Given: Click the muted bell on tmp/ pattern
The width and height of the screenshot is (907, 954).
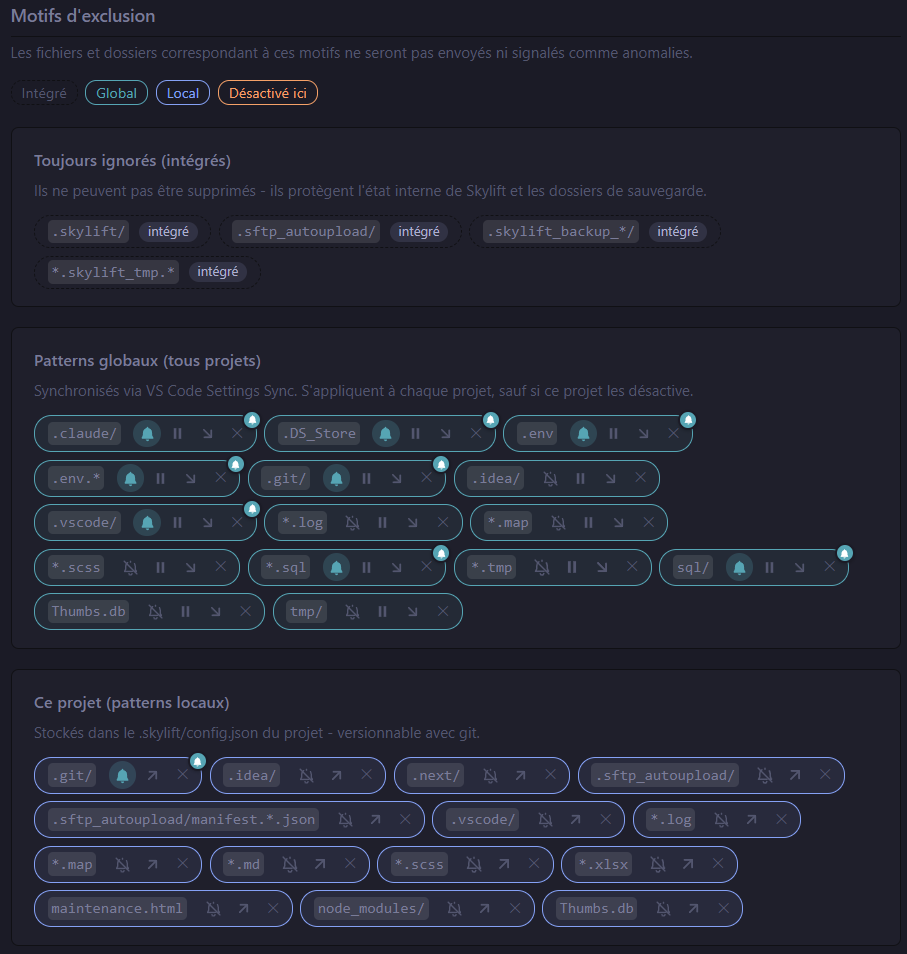Looking at the screenshot, I should pos(352,611).
